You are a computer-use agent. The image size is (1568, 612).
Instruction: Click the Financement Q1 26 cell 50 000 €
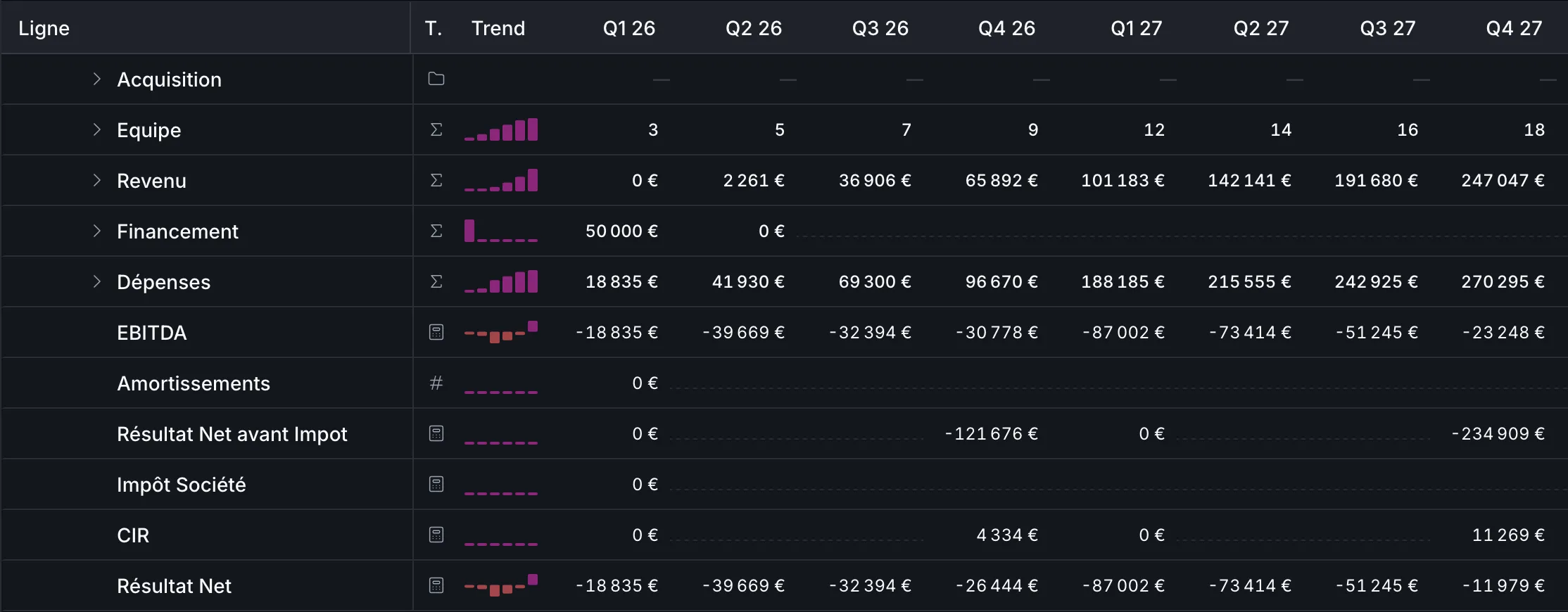point(621,231)
